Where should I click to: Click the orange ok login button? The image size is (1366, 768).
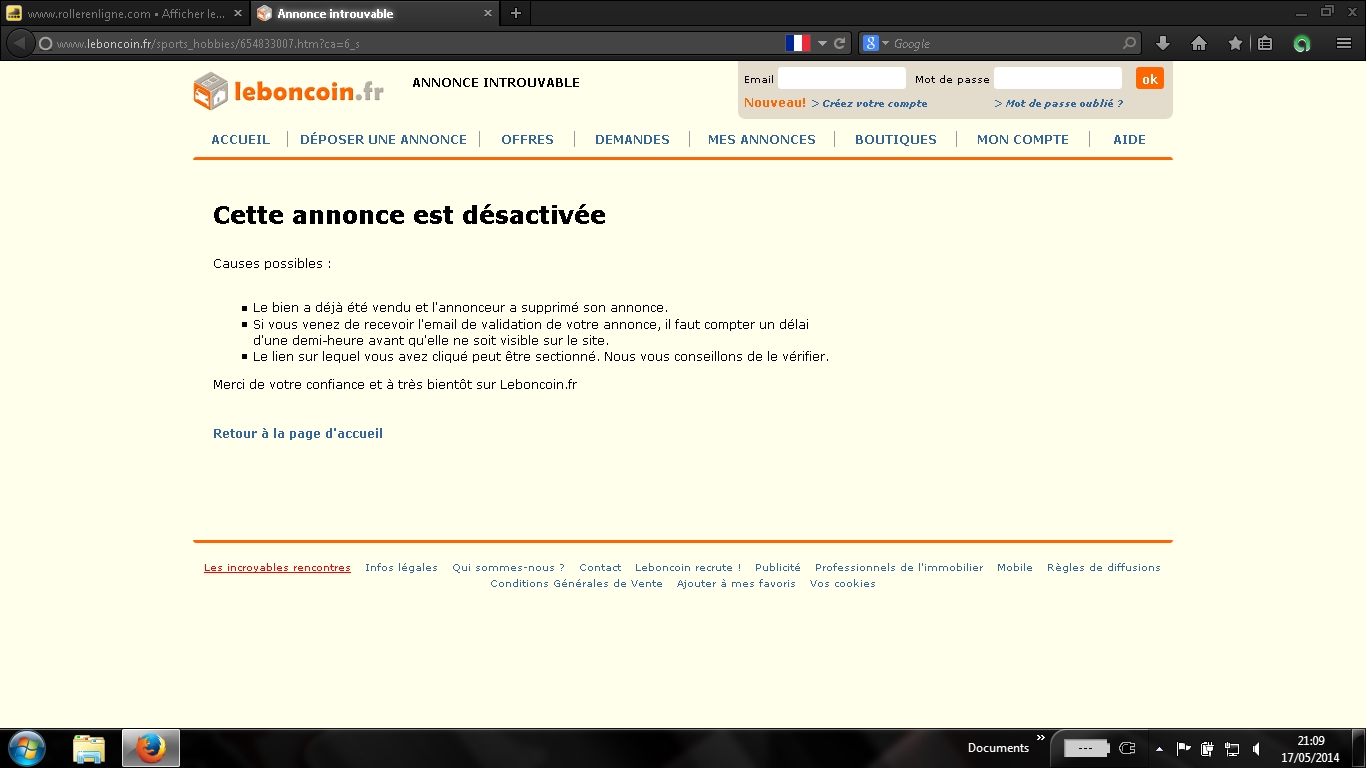pos(1150,79)
